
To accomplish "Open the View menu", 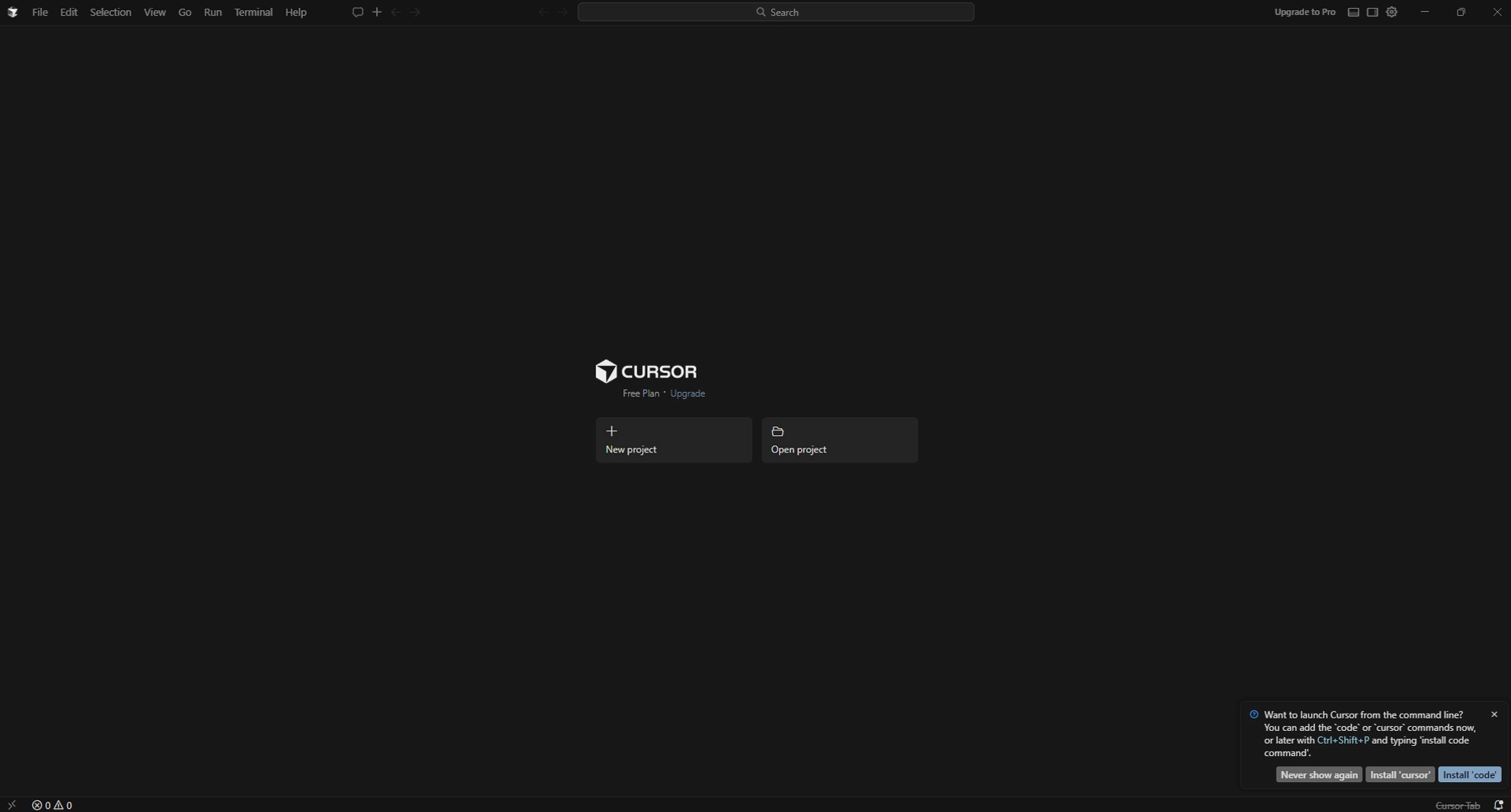I will point(154,13).
